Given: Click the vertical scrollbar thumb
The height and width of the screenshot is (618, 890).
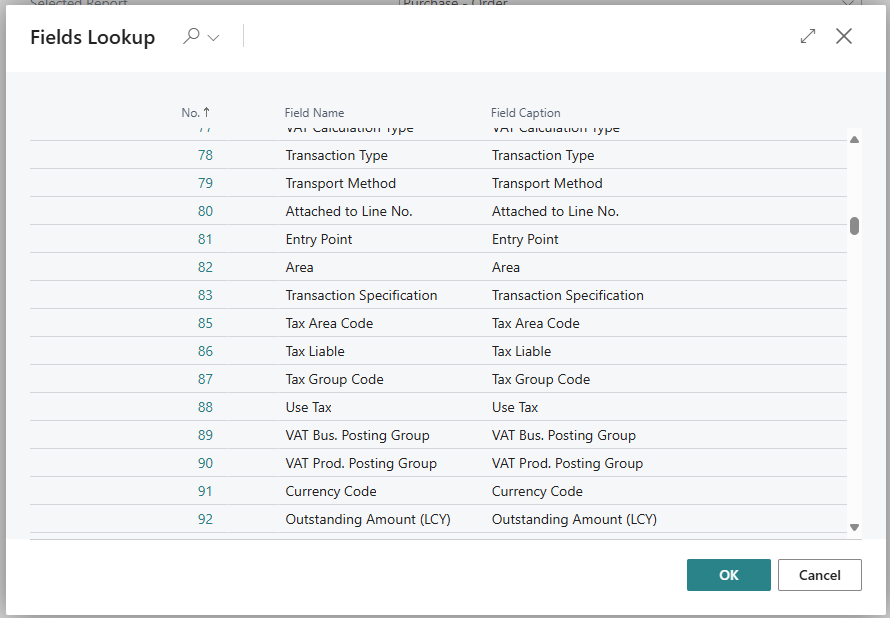Looking at the screenshot, I should (x=854, y=226).
